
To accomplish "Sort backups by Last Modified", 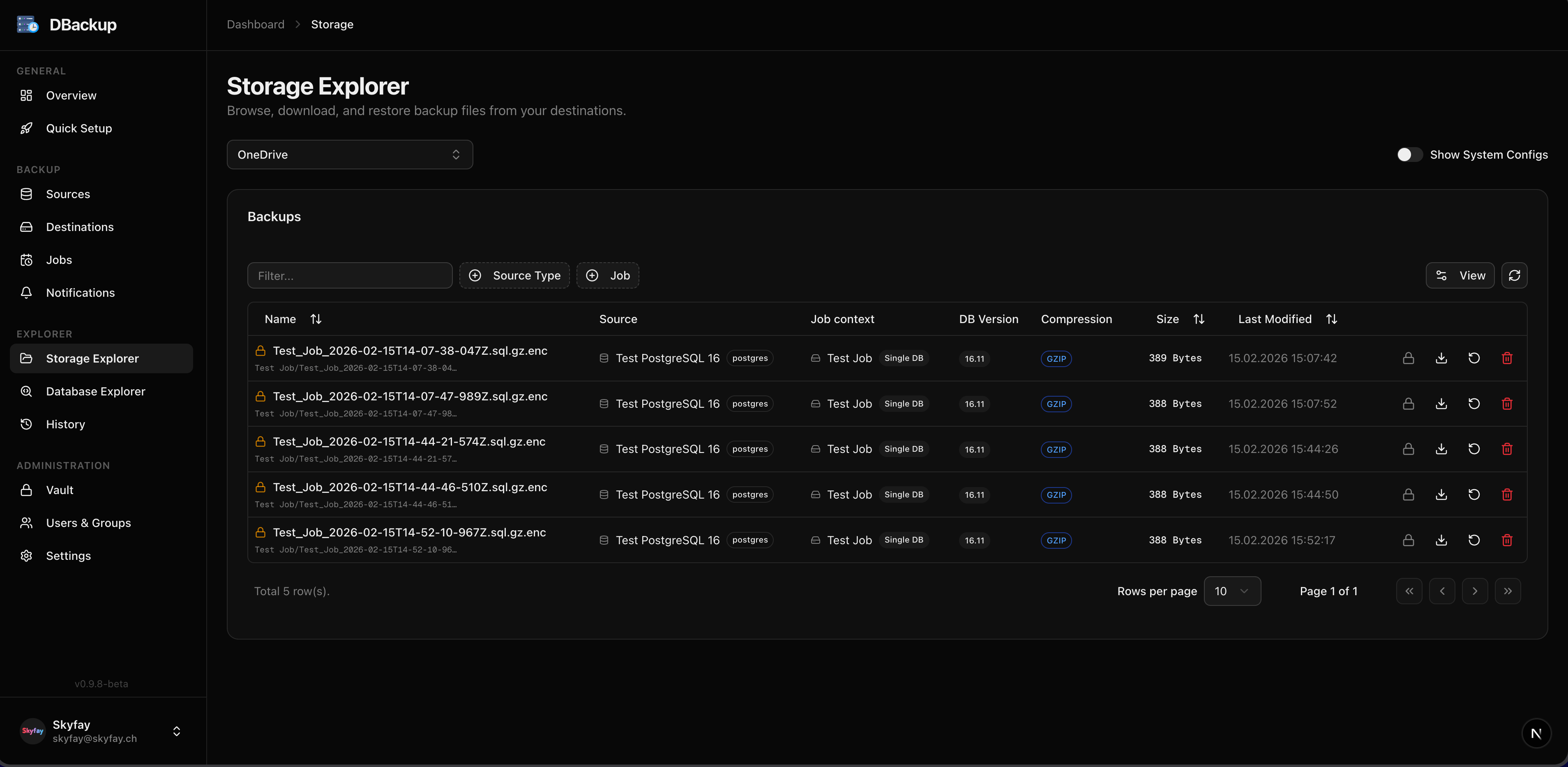I will [1331, 319].
